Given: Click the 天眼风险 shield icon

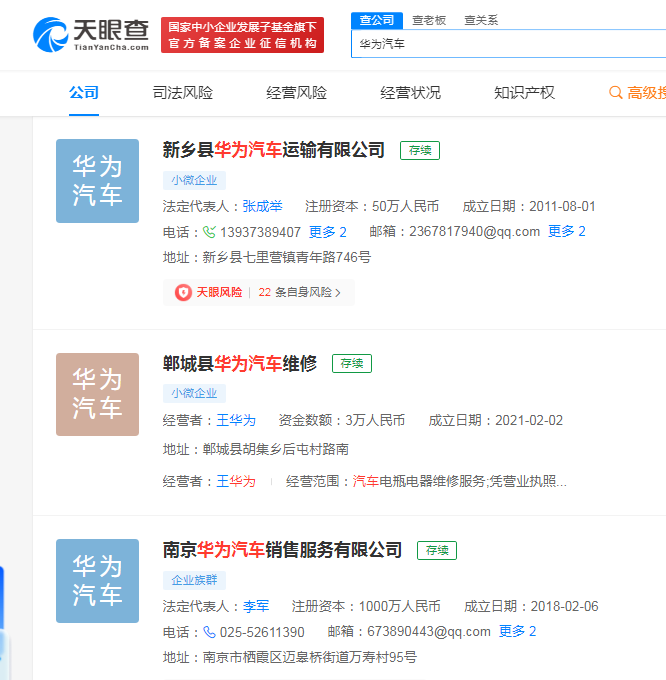Looking at the screenshot, I should [x=183, y=292].
